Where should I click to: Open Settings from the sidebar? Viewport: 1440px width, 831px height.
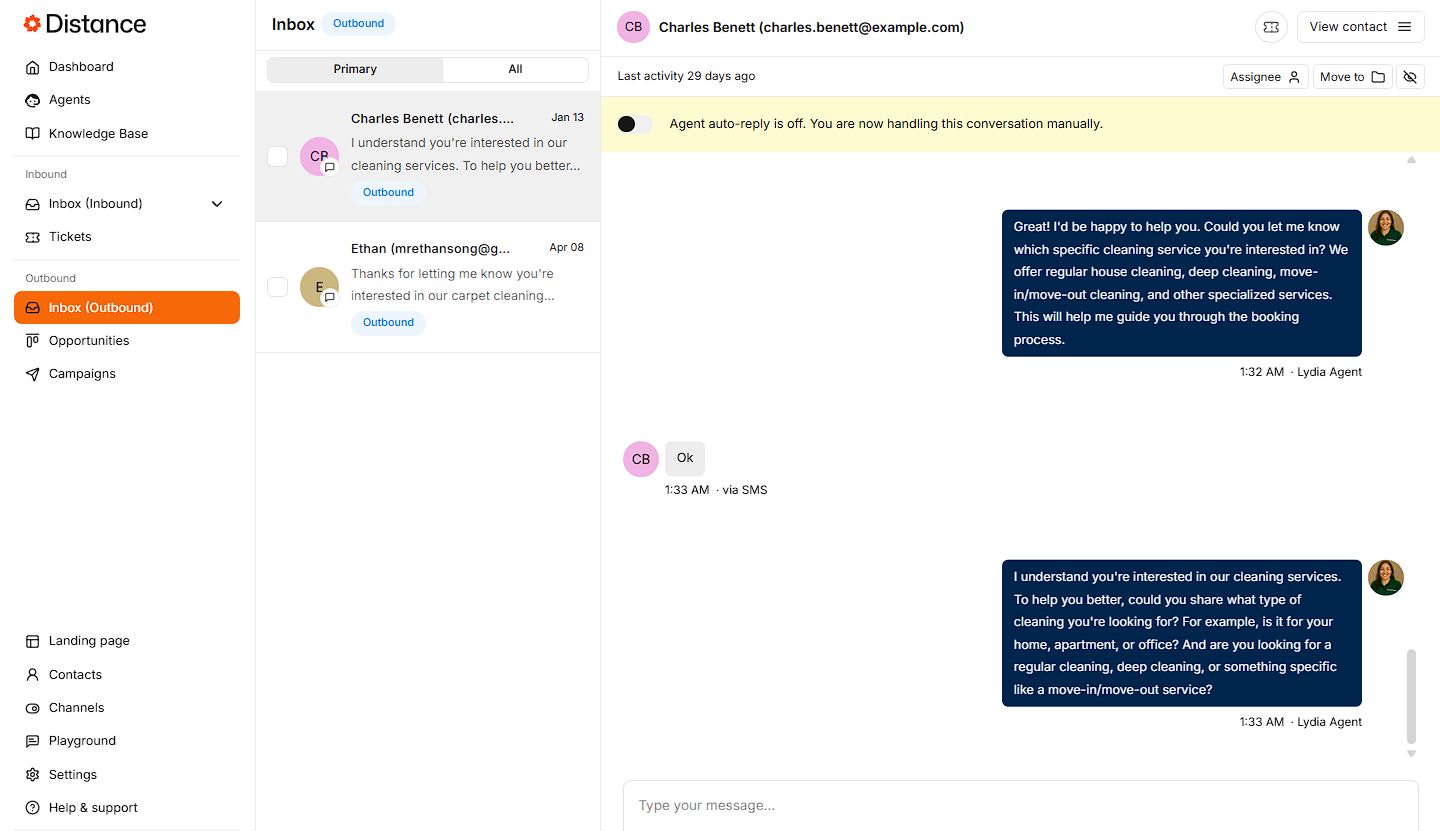(73, 775)
